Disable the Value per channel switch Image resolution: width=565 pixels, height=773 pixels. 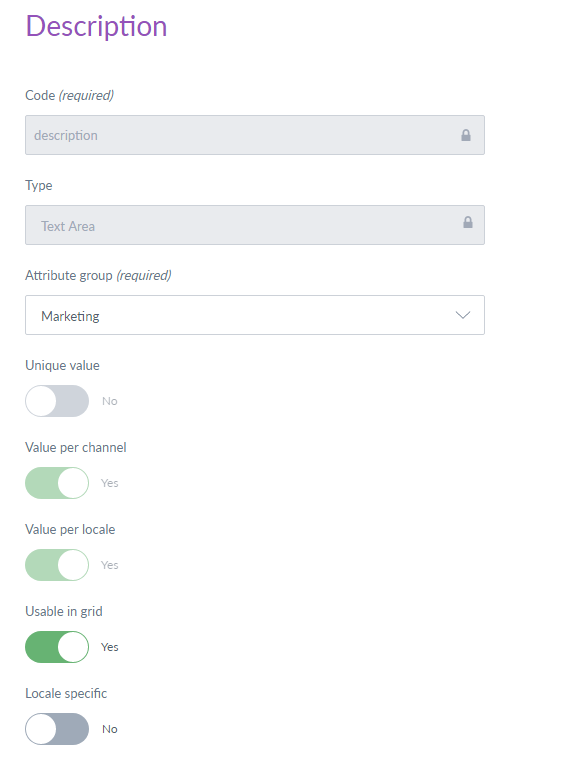coord(57,483)
